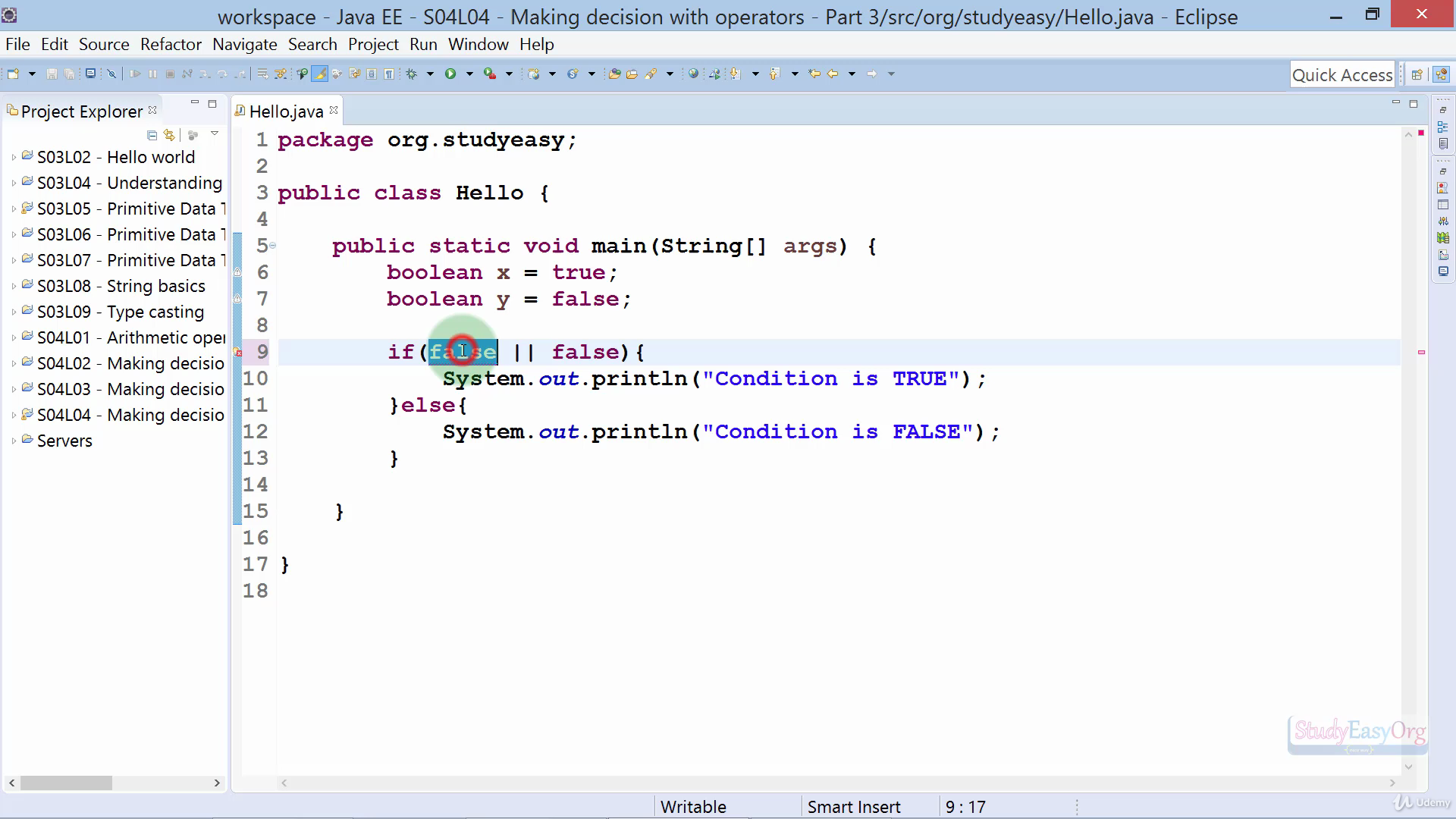Open the New dropdown arrow
1456x819 pixels.
(x=32, y=74)
